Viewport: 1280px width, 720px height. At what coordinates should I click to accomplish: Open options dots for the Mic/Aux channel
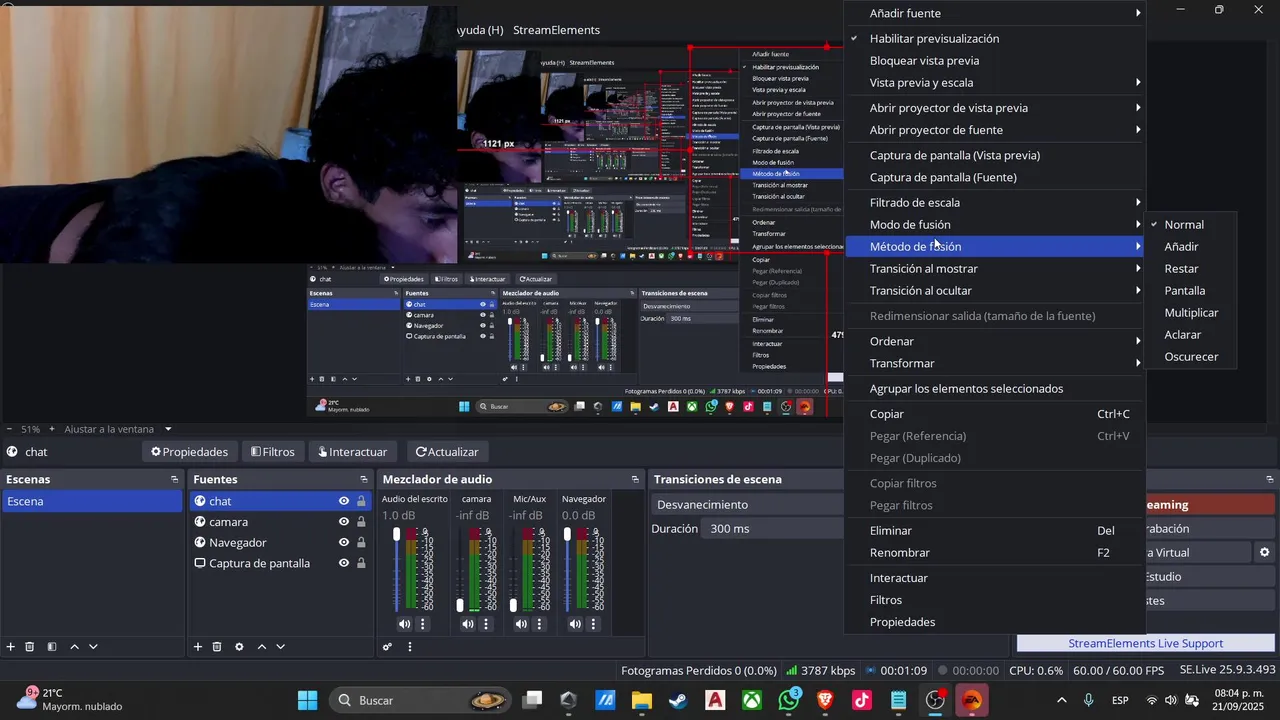pos(539,624)
